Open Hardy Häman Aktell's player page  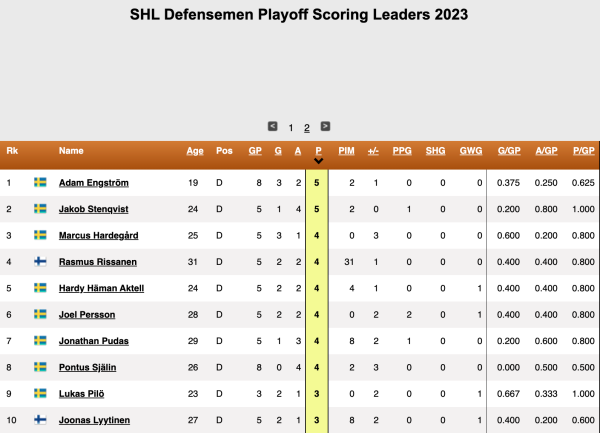(x=101, y=288)
